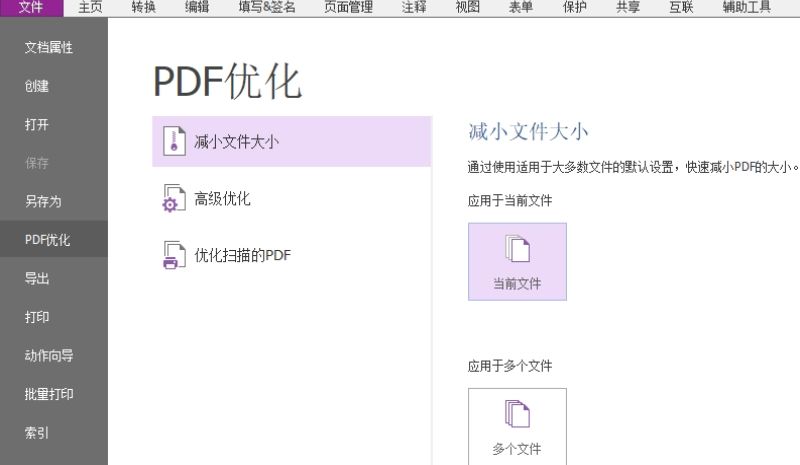Click 打开 in the left sidebar
Viewport: 800px width, 465px height.
37,125
